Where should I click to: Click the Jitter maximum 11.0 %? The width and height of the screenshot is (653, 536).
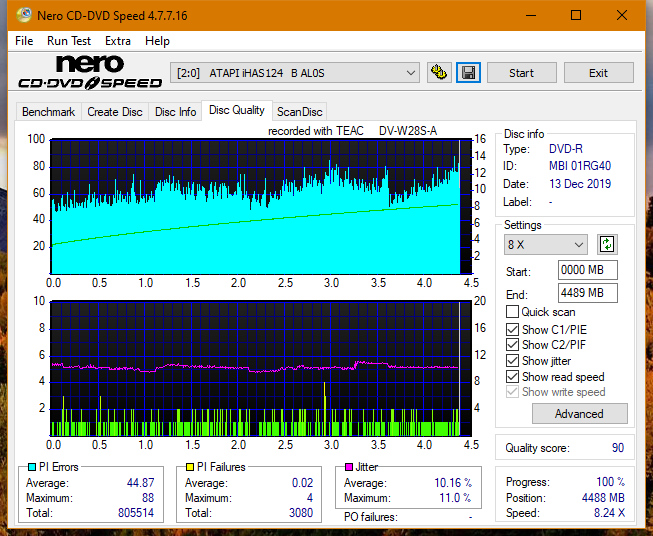pos(455,498)
